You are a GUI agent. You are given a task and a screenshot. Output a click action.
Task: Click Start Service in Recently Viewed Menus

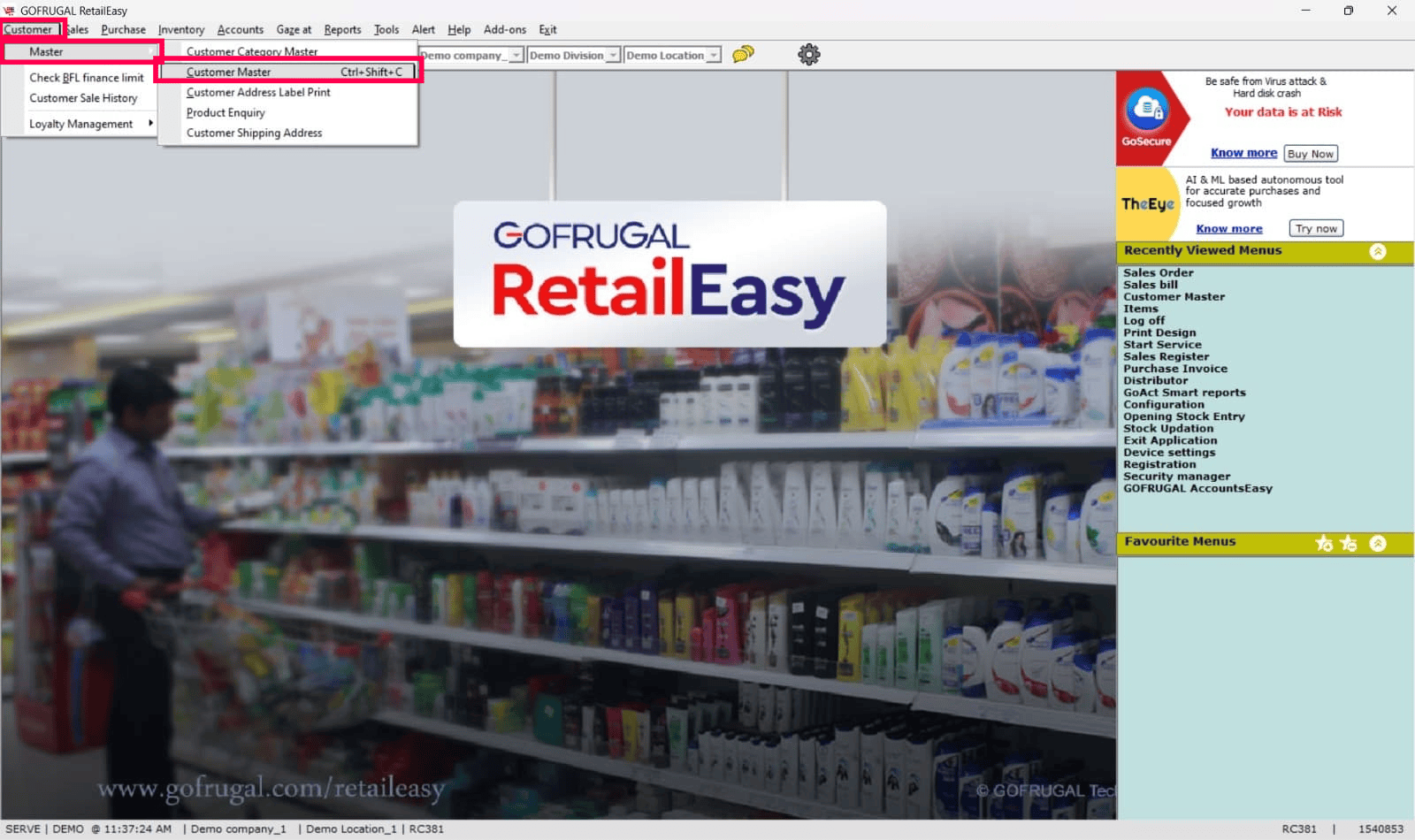click(1163, 345)
